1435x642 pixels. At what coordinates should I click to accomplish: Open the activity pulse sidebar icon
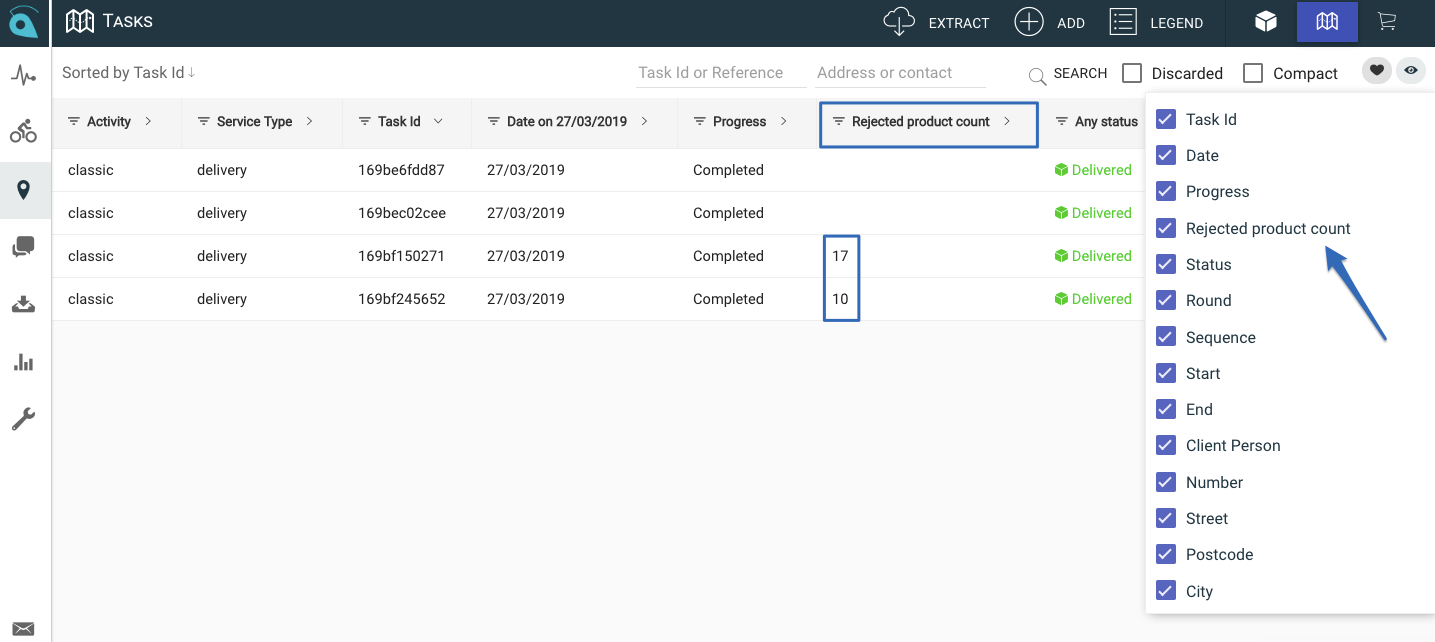(24, 75)
